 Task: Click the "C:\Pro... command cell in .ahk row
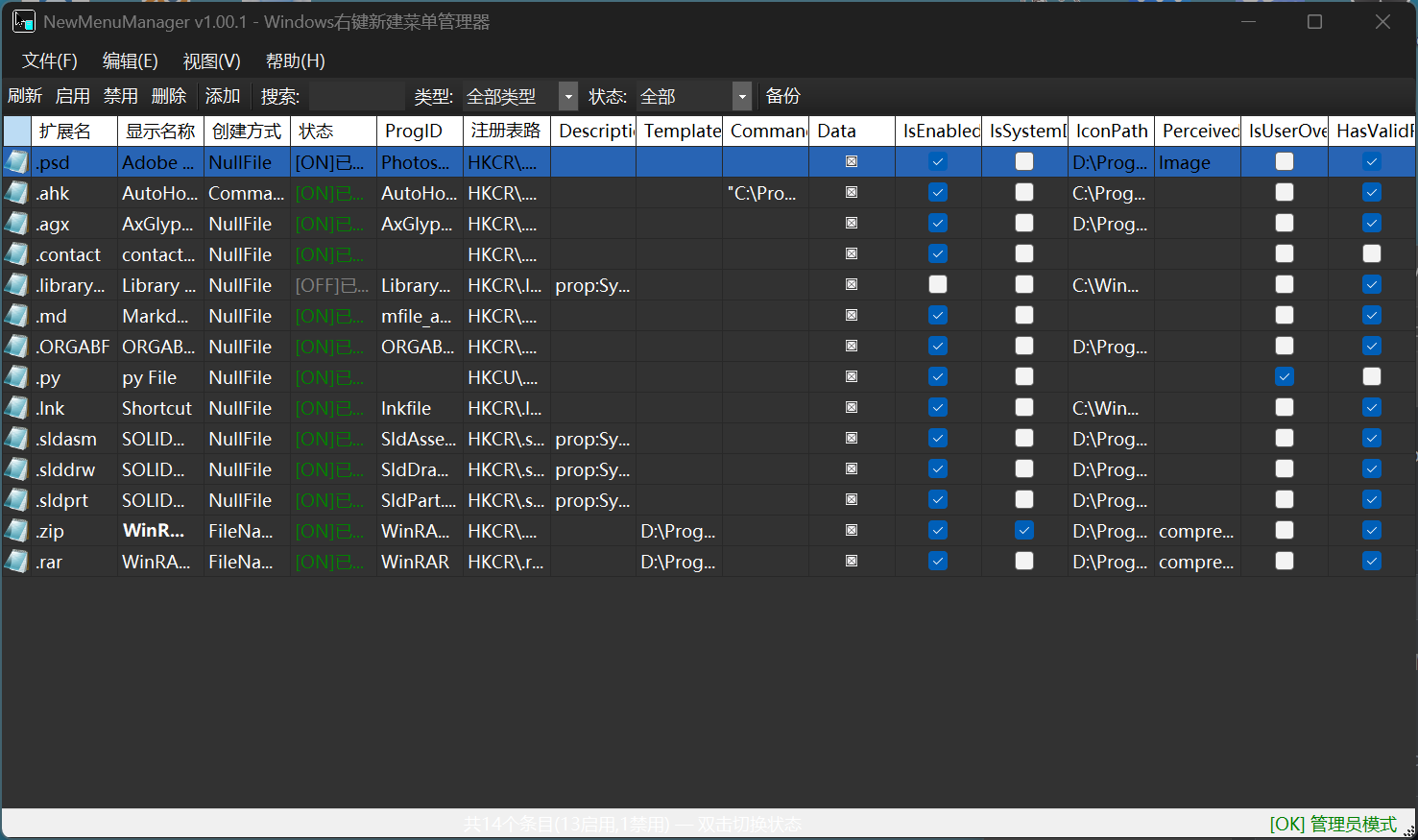(765, 193)
